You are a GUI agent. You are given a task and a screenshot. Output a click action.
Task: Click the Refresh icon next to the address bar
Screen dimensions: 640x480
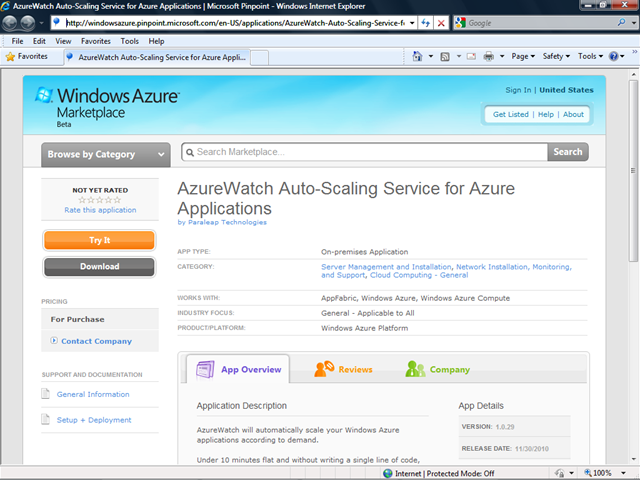coord(426,23)
